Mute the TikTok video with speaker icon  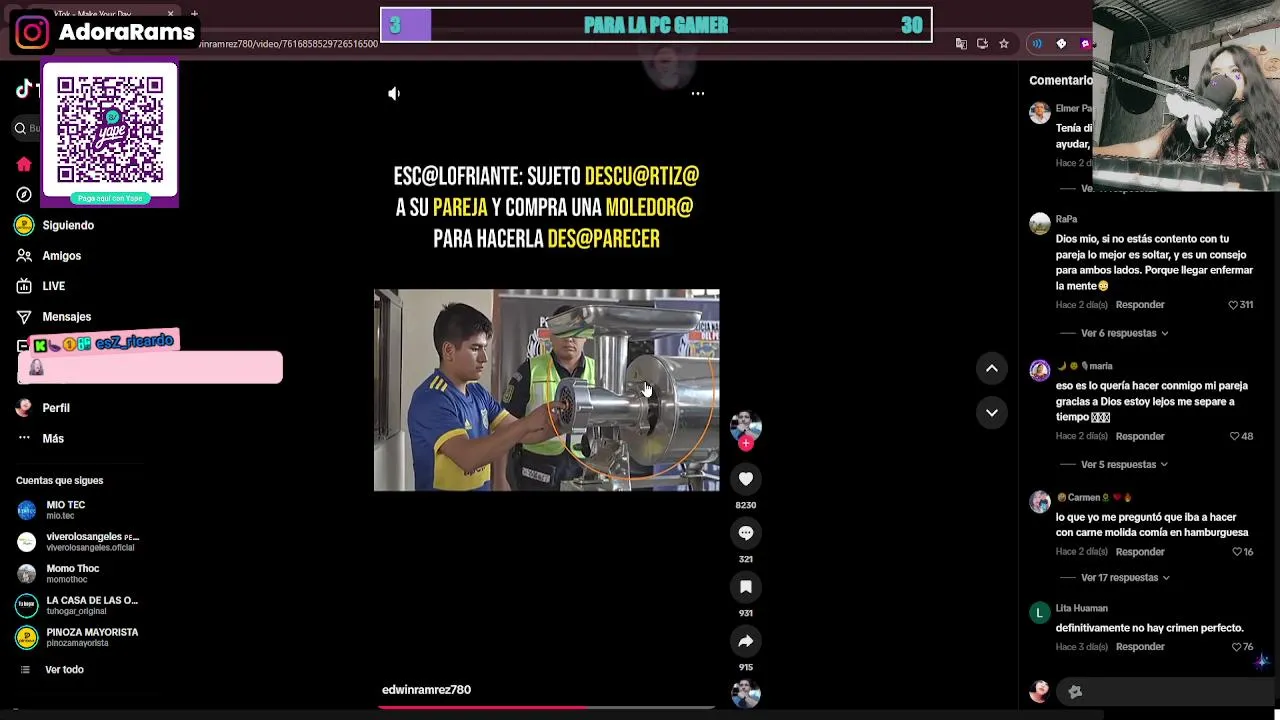click(x=394, y=93)
